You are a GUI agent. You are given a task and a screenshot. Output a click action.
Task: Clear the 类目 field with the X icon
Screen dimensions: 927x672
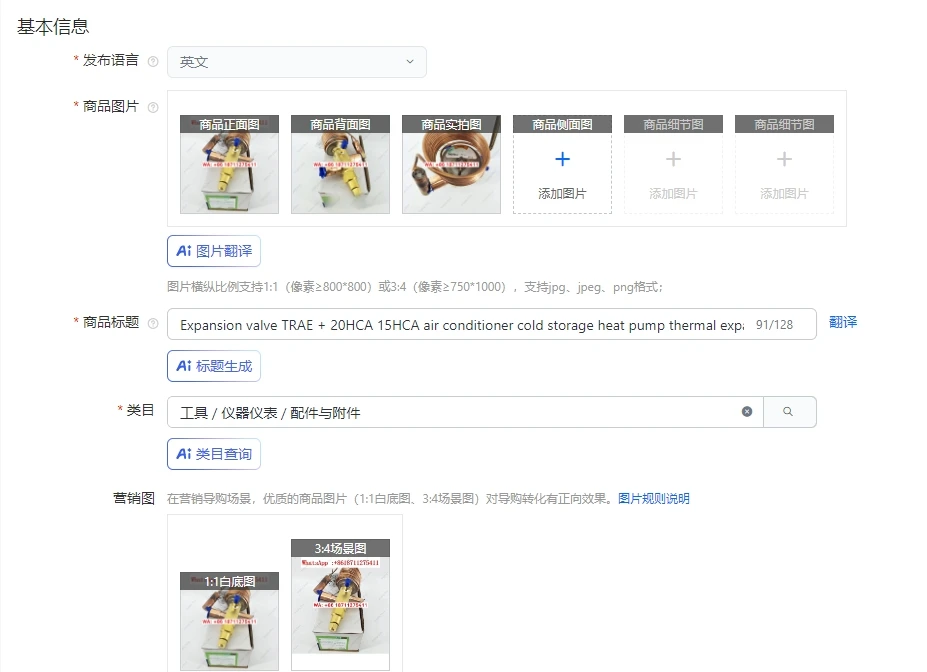tap(747, 411)
